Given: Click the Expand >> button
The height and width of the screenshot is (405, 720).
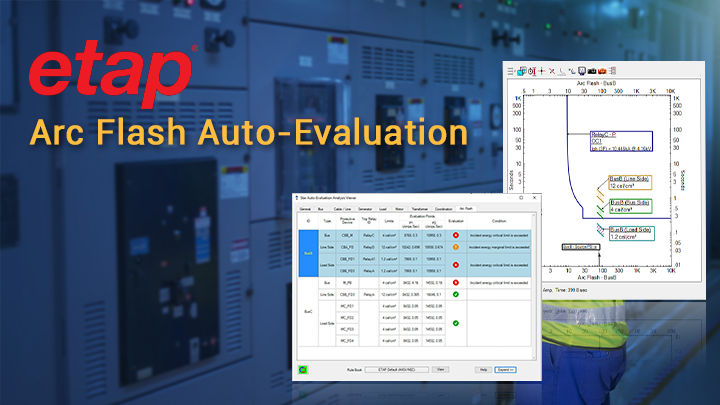Looking at the screenshot, I should (x=506, y=370).
